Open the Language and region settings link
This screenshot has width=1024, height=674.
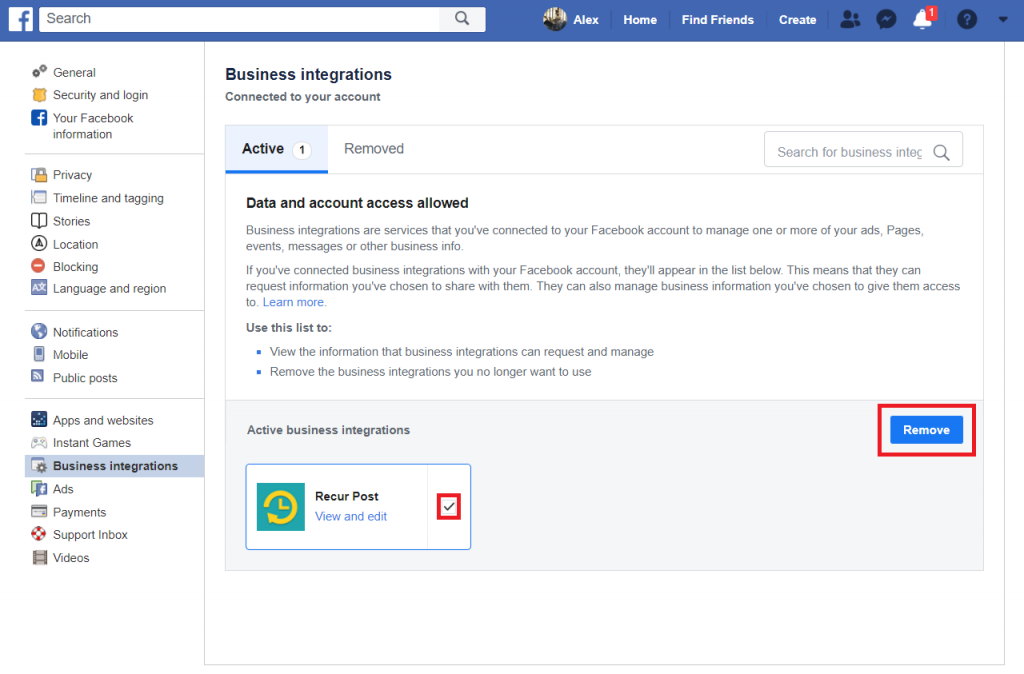coord(110,289)
